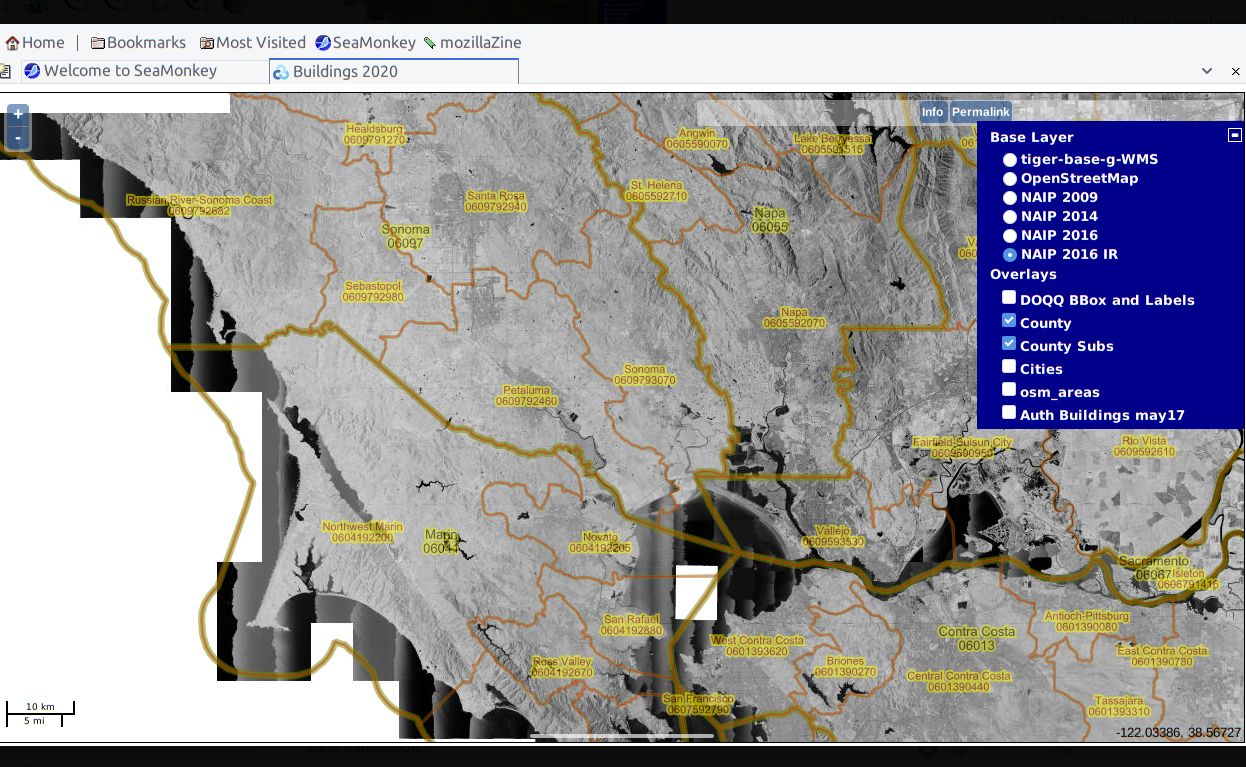Select the Buildings 2020 tab
The height and width of the screenshot is (767, 1246).
(x=394, y=72)
